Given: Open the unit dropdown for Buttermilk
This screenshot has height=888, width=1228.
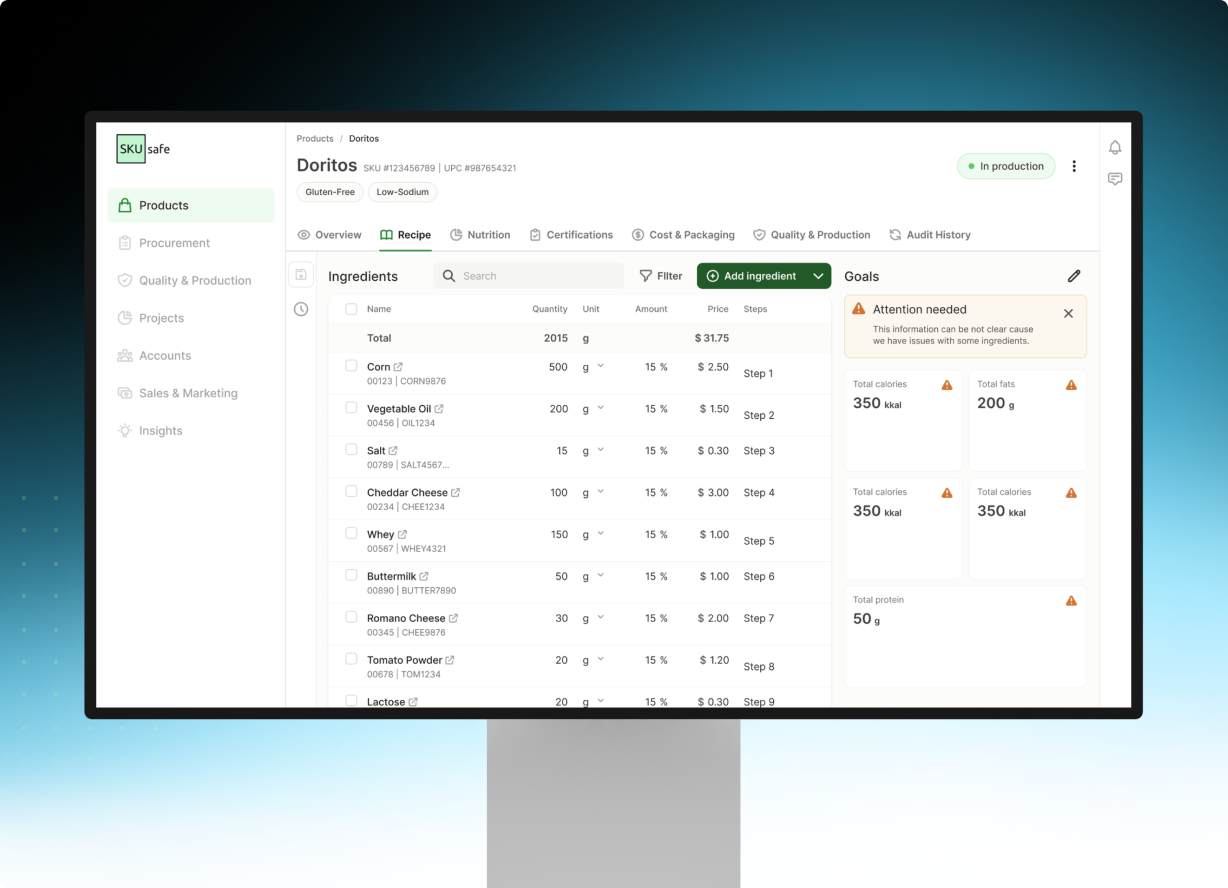Looking at the screenshot, I should click(x=601, y=575).
